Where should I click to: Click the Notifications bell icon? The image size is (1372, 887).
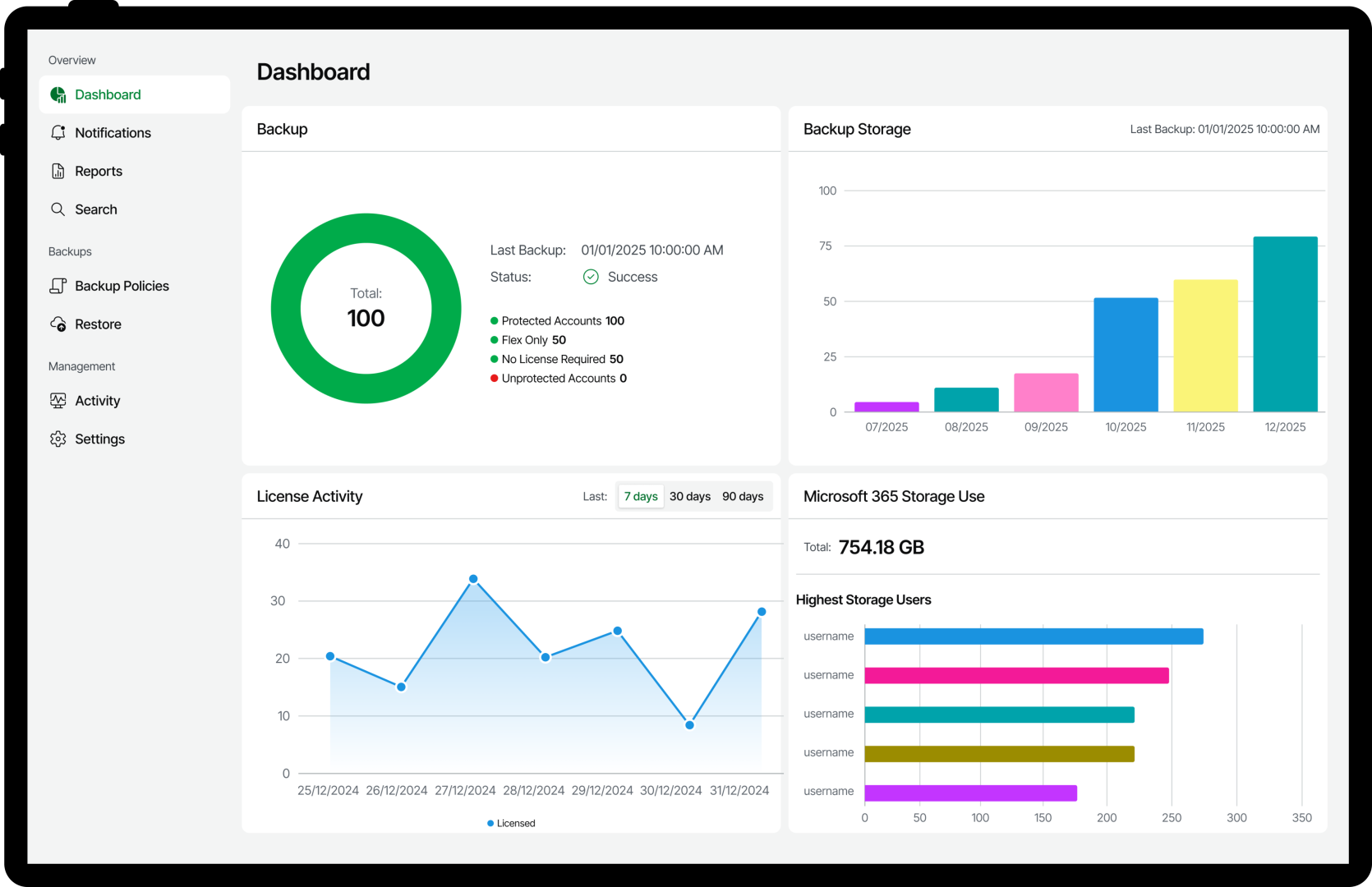(x=58, y=133)
